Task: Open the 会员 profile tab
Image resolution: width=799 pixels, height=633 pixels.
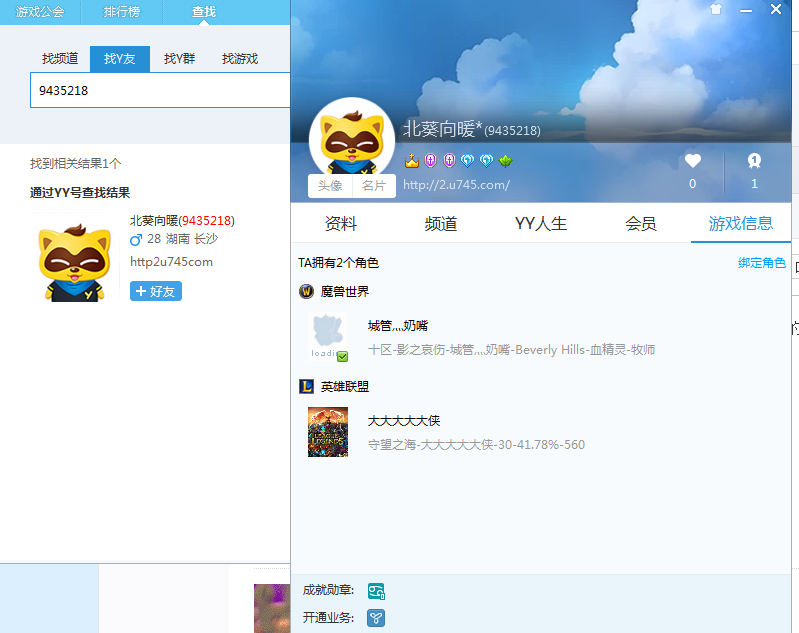Action: (641, 223)
